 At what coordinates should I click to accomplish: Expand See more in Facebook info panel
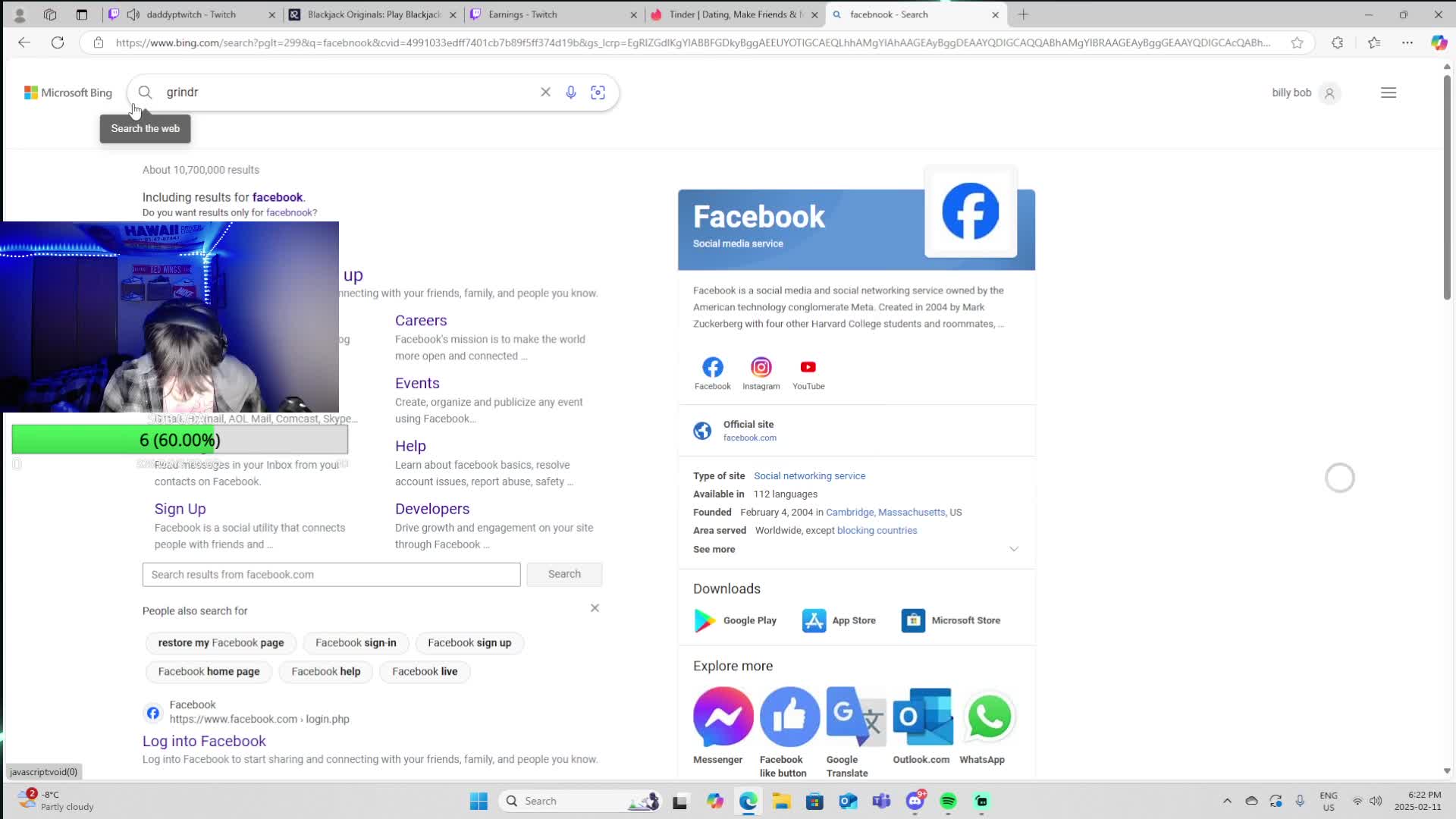tap(856, 549)
